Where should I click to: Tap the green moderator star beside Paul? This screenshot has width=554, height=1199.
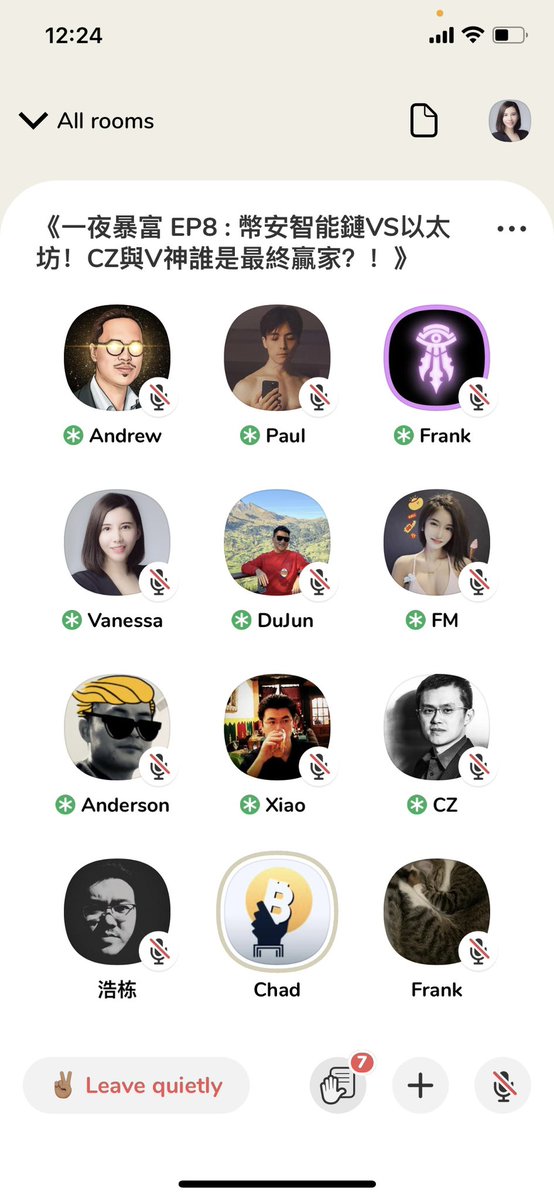249,436
